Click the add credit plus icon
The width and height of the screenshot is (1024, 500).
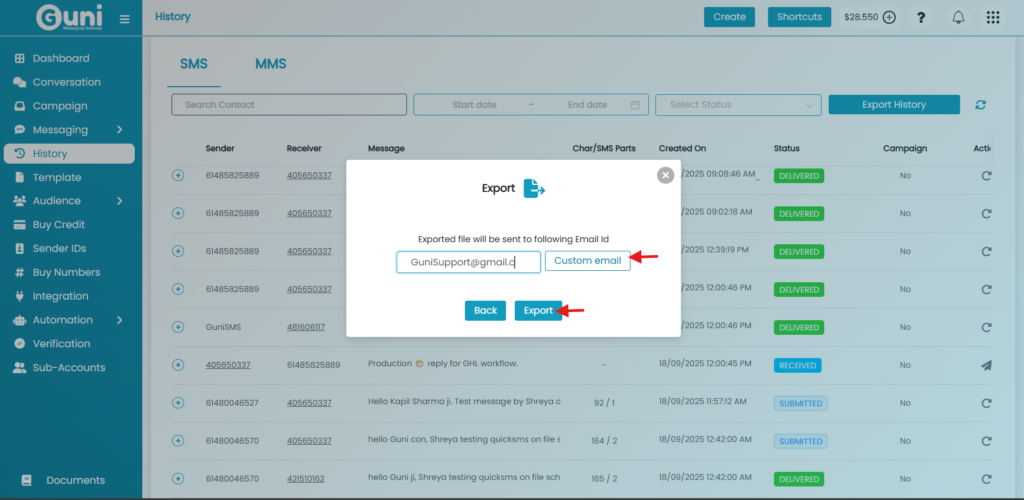[889, 17]
